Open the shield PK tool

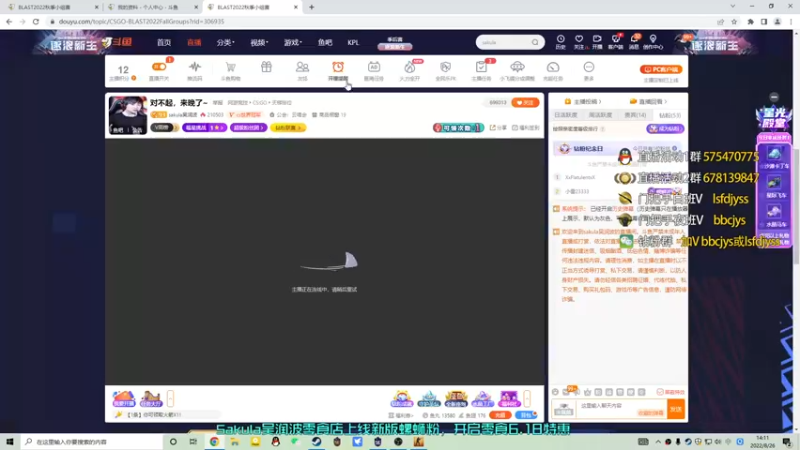pos(445,67)
